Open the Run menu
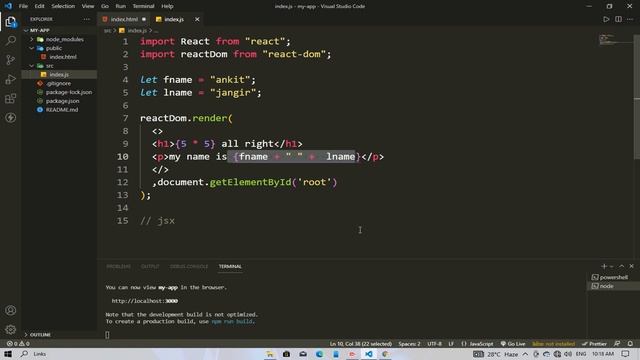The height and width of the screenshot is (360, 640). pyautogui.click(x=120, y=6)
